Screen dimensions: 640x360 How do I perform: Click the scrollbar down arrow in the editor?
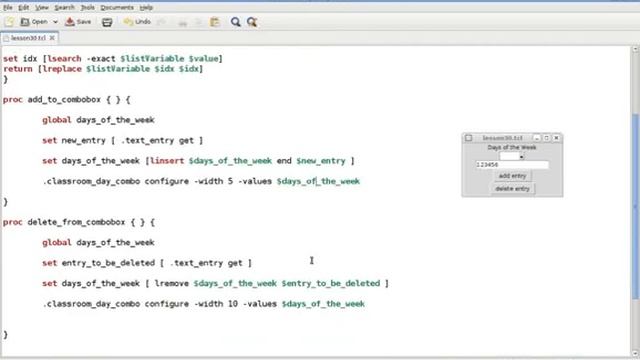pyautogui.click(x=636, y=353)
